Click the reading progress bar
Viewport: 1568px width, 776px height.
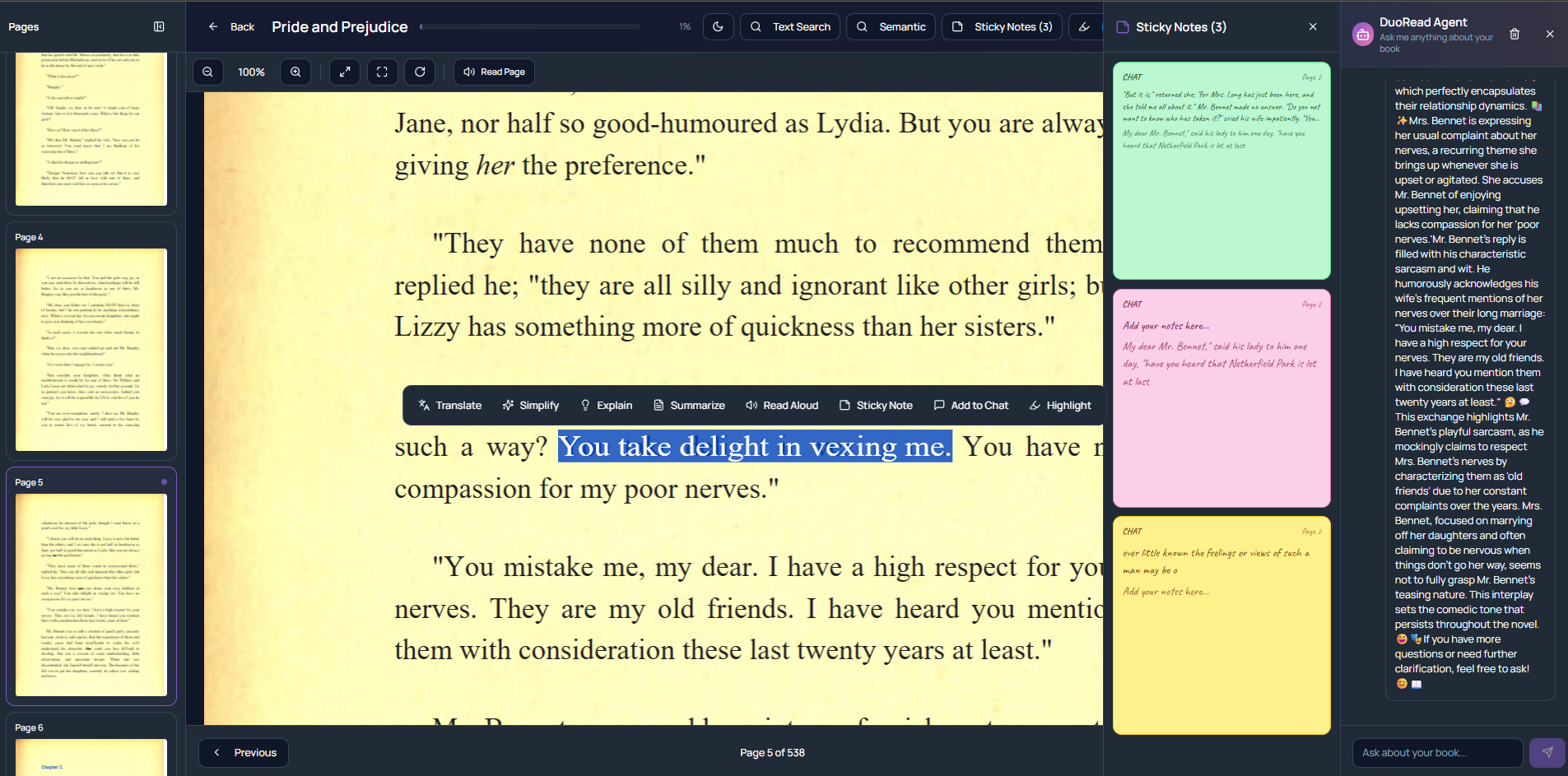tap(530, 27)
